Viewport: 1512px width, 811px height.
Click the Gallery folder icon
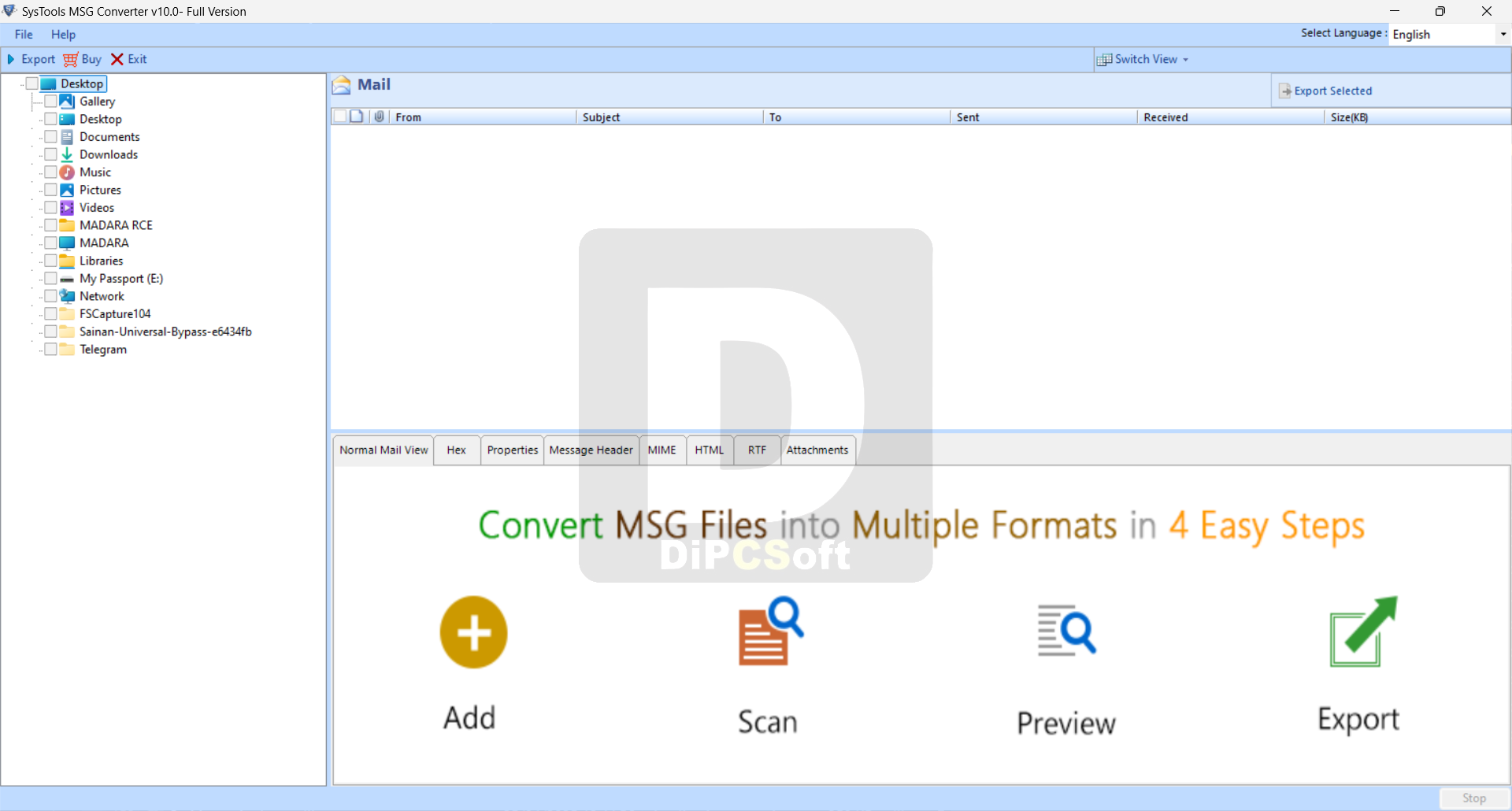click(67, 102)
